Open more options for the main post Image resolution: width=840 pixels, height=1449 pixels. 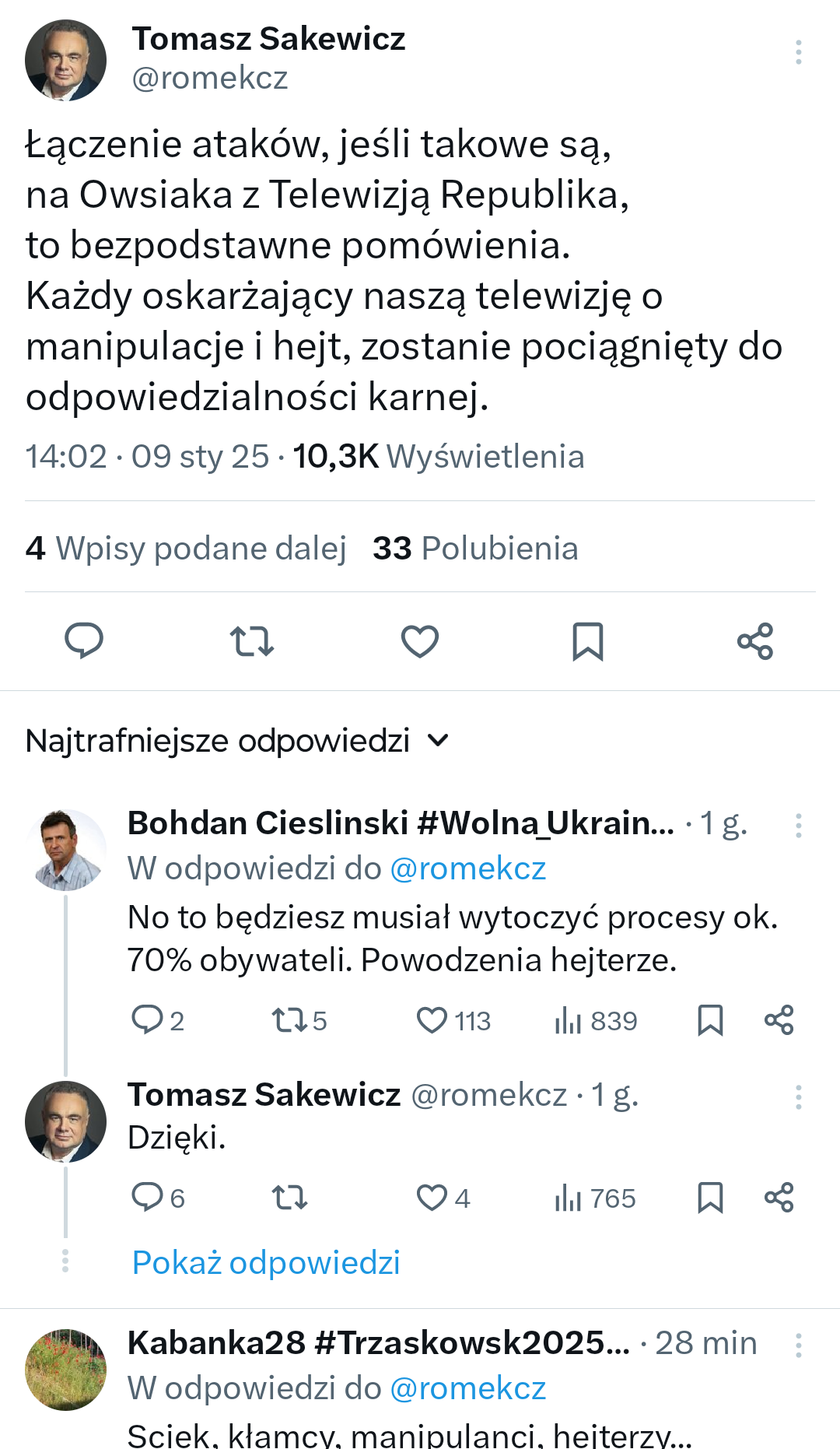[798, 52]
